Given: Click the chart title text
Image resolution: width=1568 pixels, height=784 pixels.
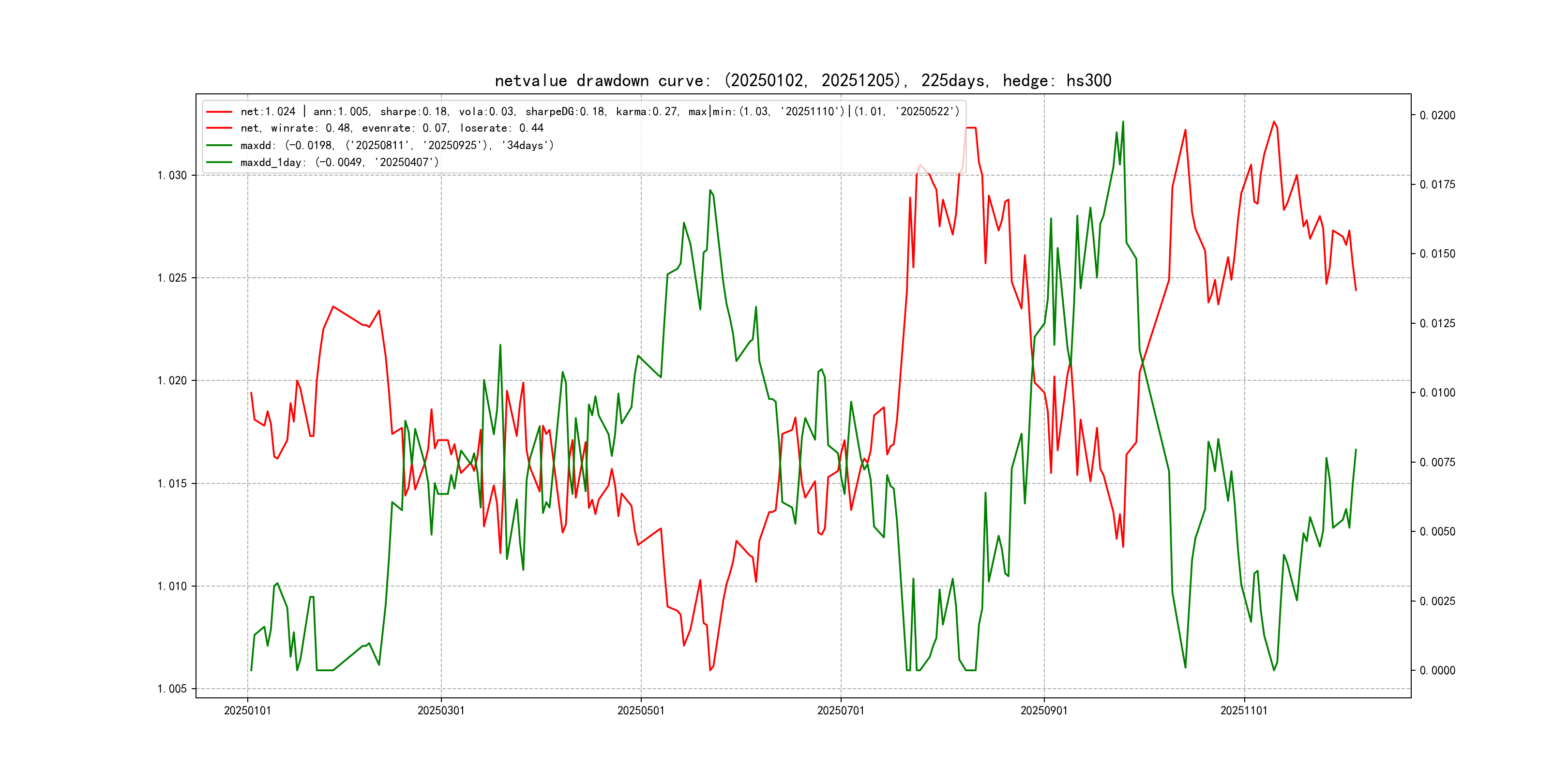Looking at the screenshot, I should coord(802,81).
